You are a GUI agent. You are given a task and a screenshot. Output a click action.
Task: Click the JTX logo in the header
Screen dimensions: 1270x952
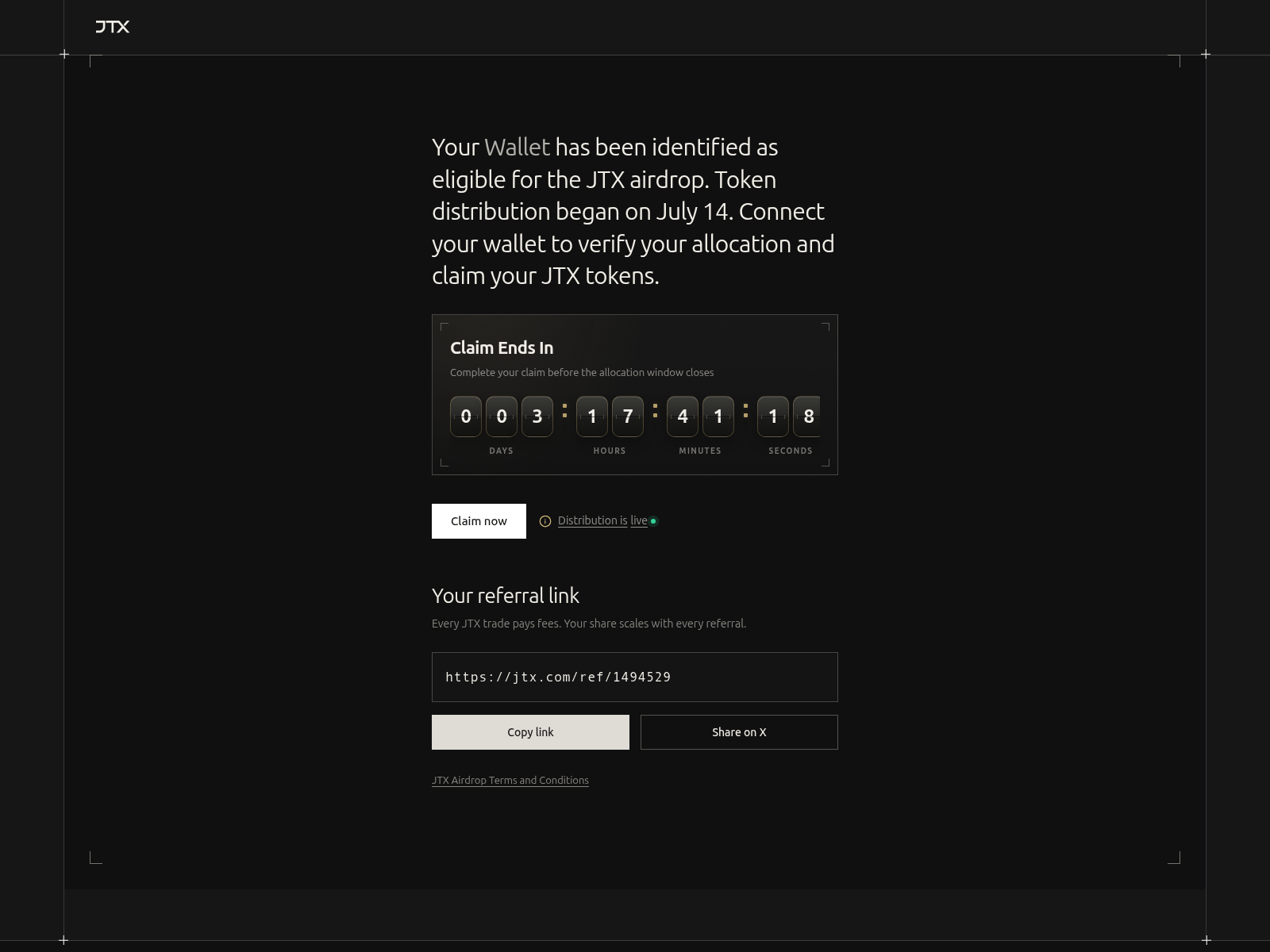click(x=112, y=27)
